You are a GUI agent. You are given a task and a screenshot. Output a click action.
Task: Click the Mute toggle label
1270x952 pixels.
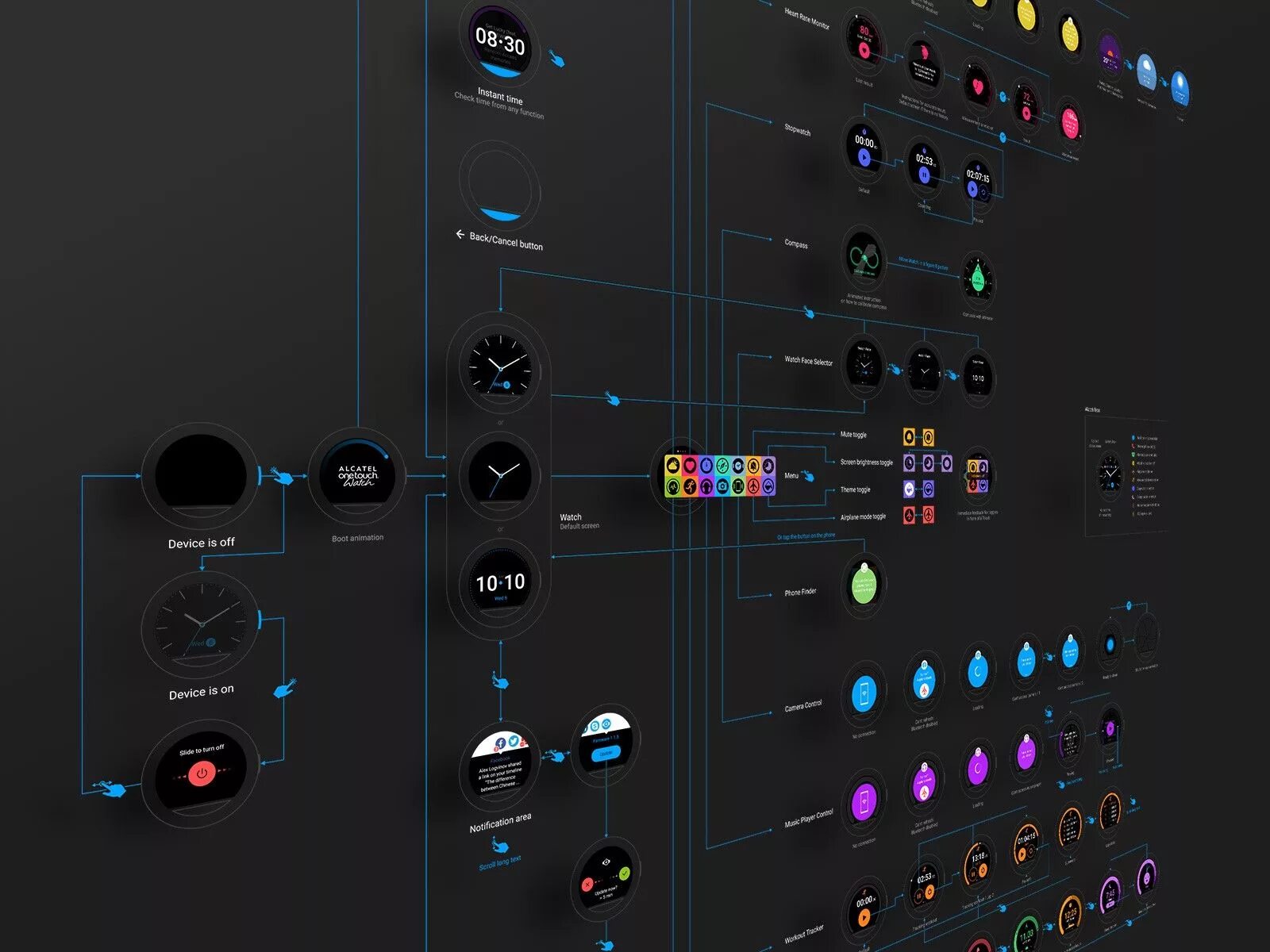point(853,435)
